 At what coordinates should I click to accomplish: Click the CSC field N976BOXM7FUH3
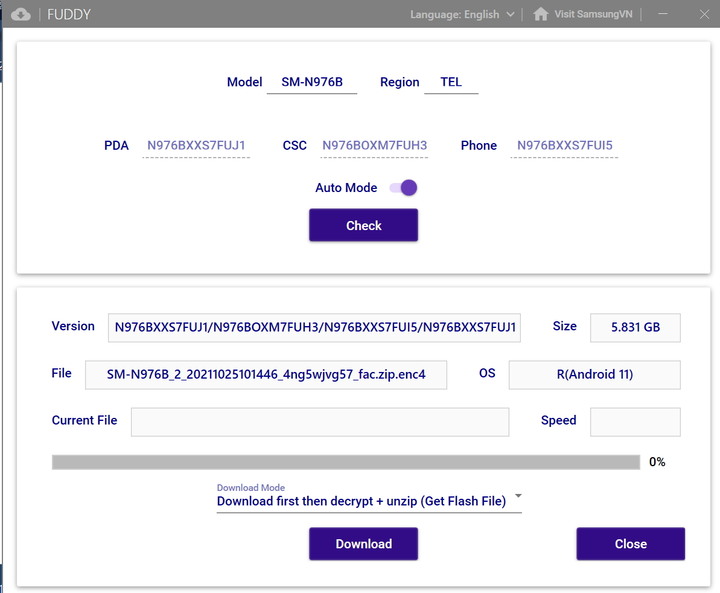[x=374, y=146]
